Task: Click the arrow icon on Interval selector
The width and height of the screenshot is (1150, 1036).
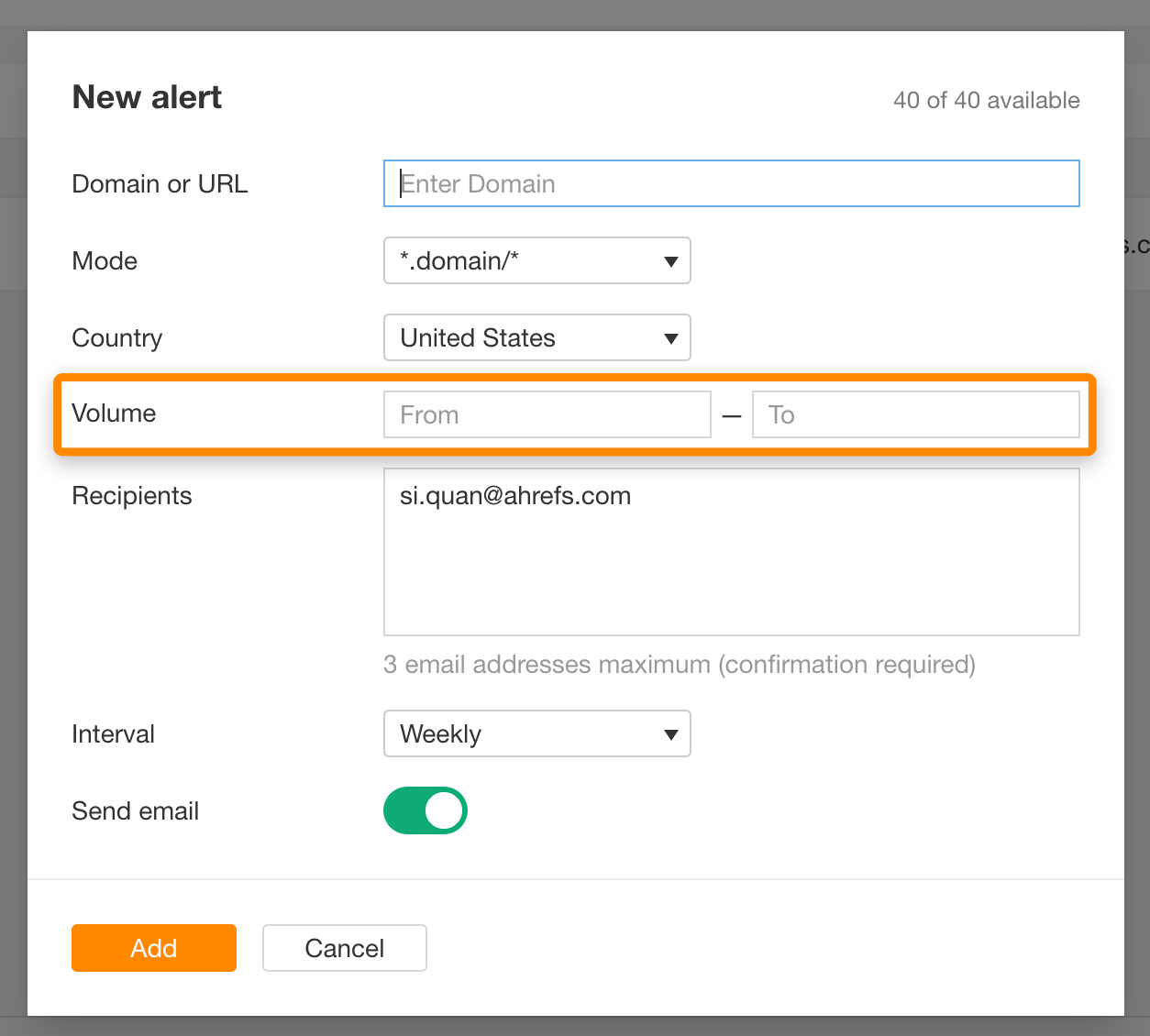Action: [671, 735]
